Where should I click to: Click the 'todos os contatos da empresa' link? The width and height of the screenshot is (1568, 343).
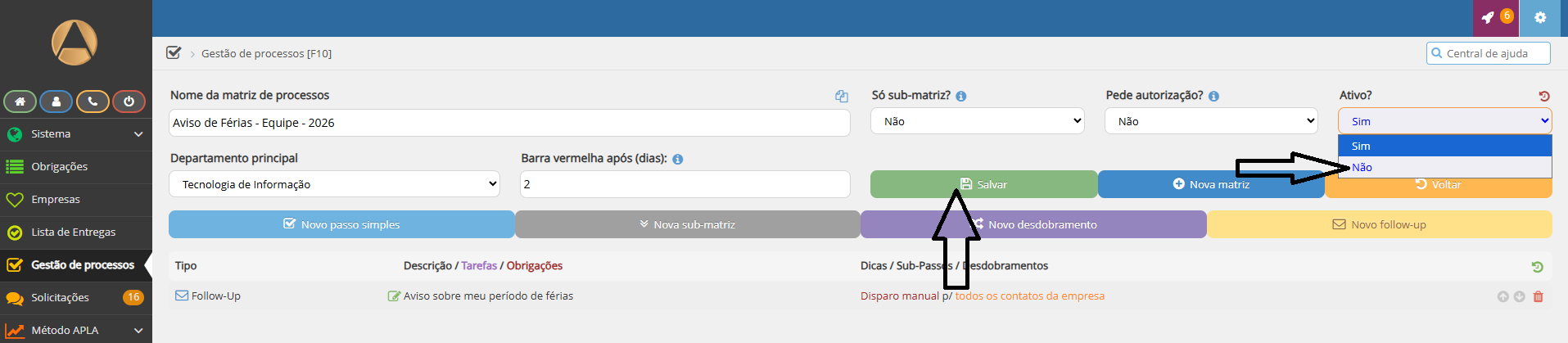coord(1029,296)
